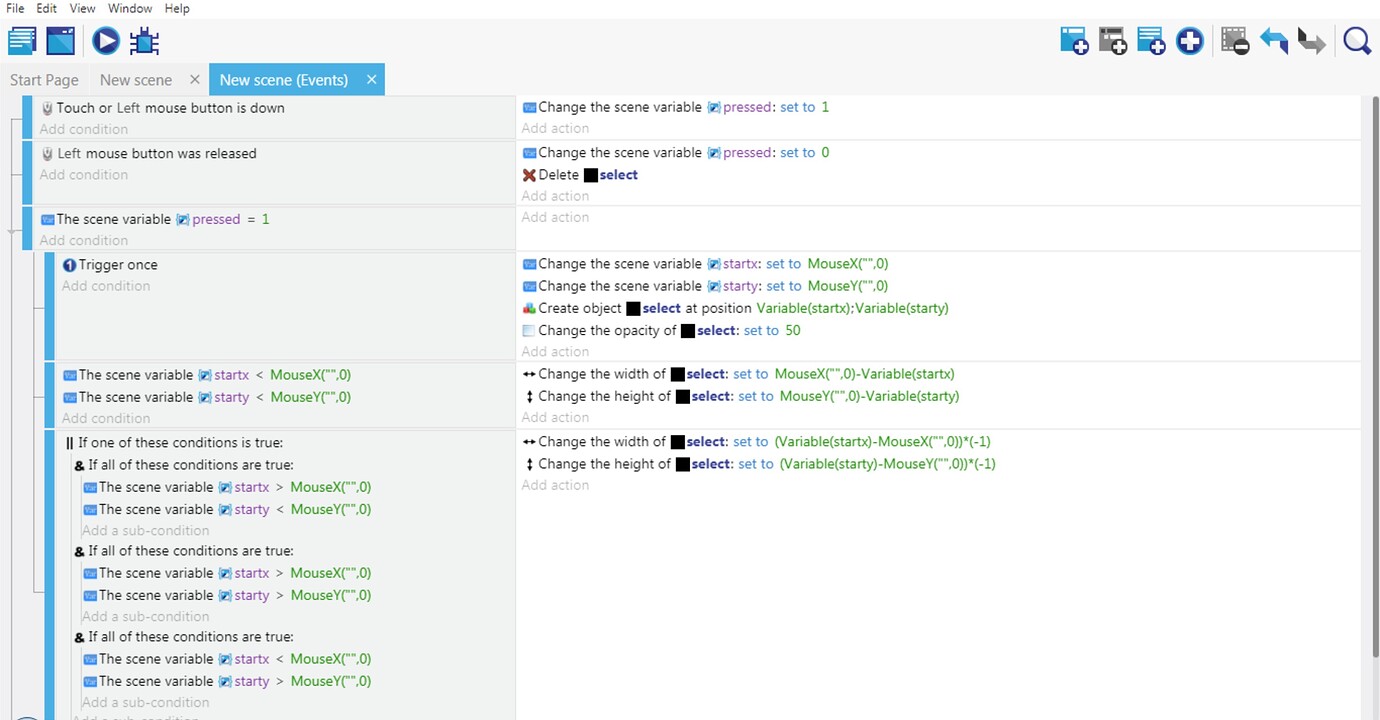Open the project manager panel icon
The width and height of the screenshot is (1380, 720).
(x=22, y=41)
